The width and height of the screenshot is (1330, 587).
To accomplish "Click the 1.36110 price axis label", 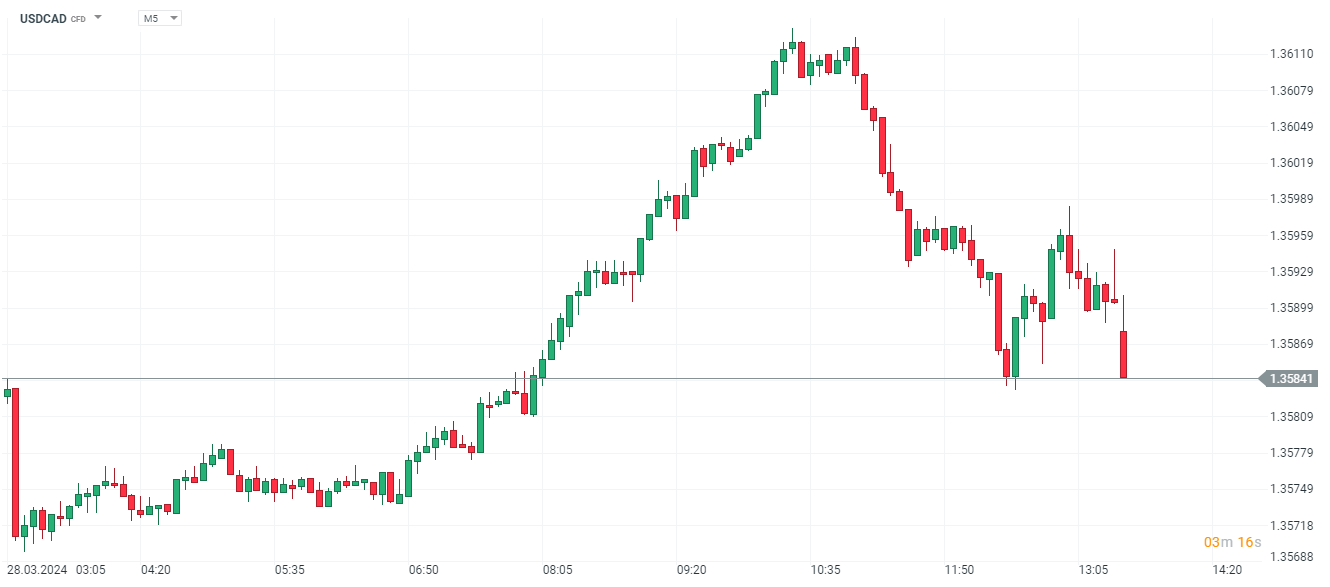I will tap(1290, 54).
